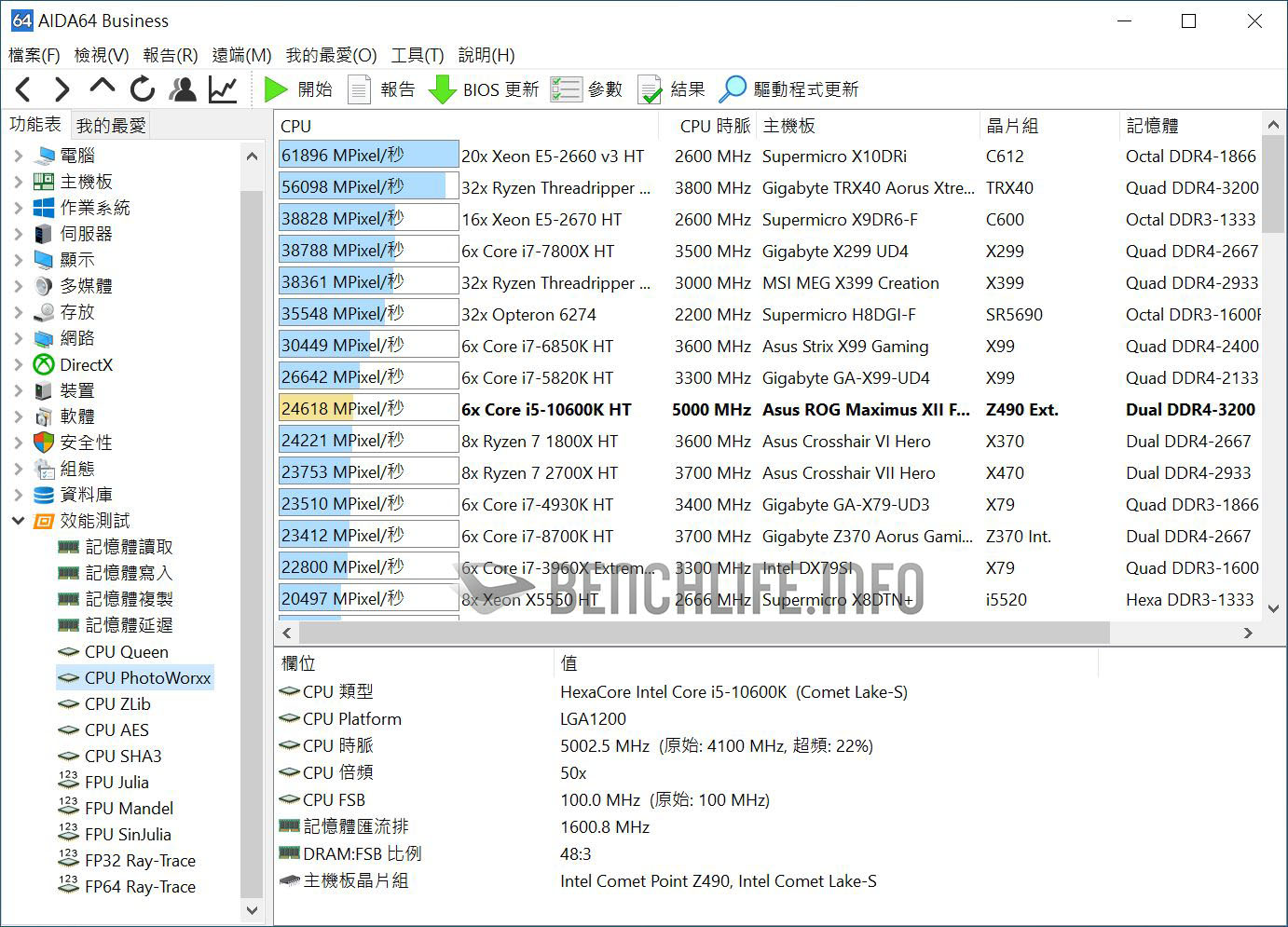The image size is (1288, 927).
Task: Click the green Start benchmark play icon
Action: [275, 89]
